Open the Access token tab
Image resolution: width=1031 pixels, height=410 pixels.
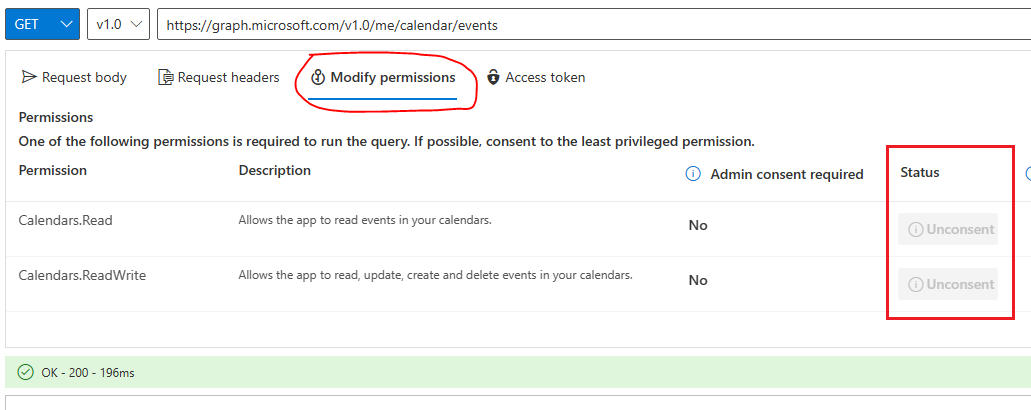point(536,78)
